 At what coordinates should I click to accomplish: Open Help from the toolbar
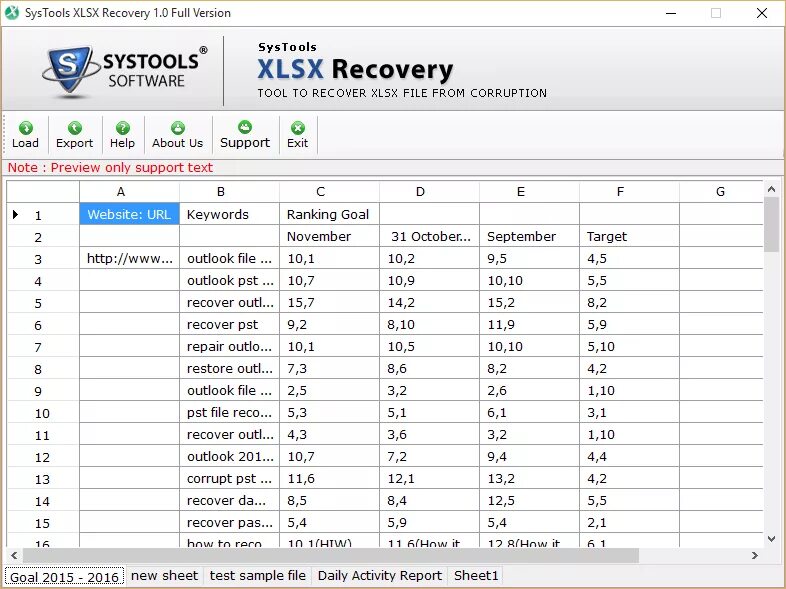122,135
